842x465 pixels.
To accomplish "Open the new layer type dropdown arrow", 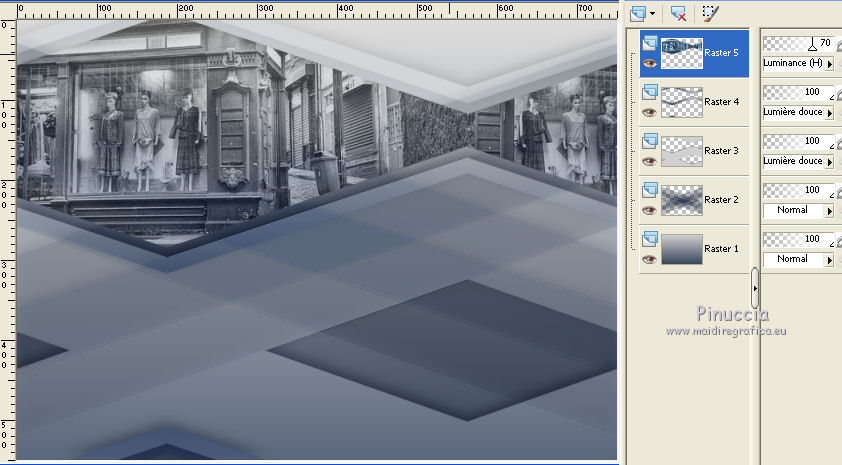I will click(x=652, y=13).
